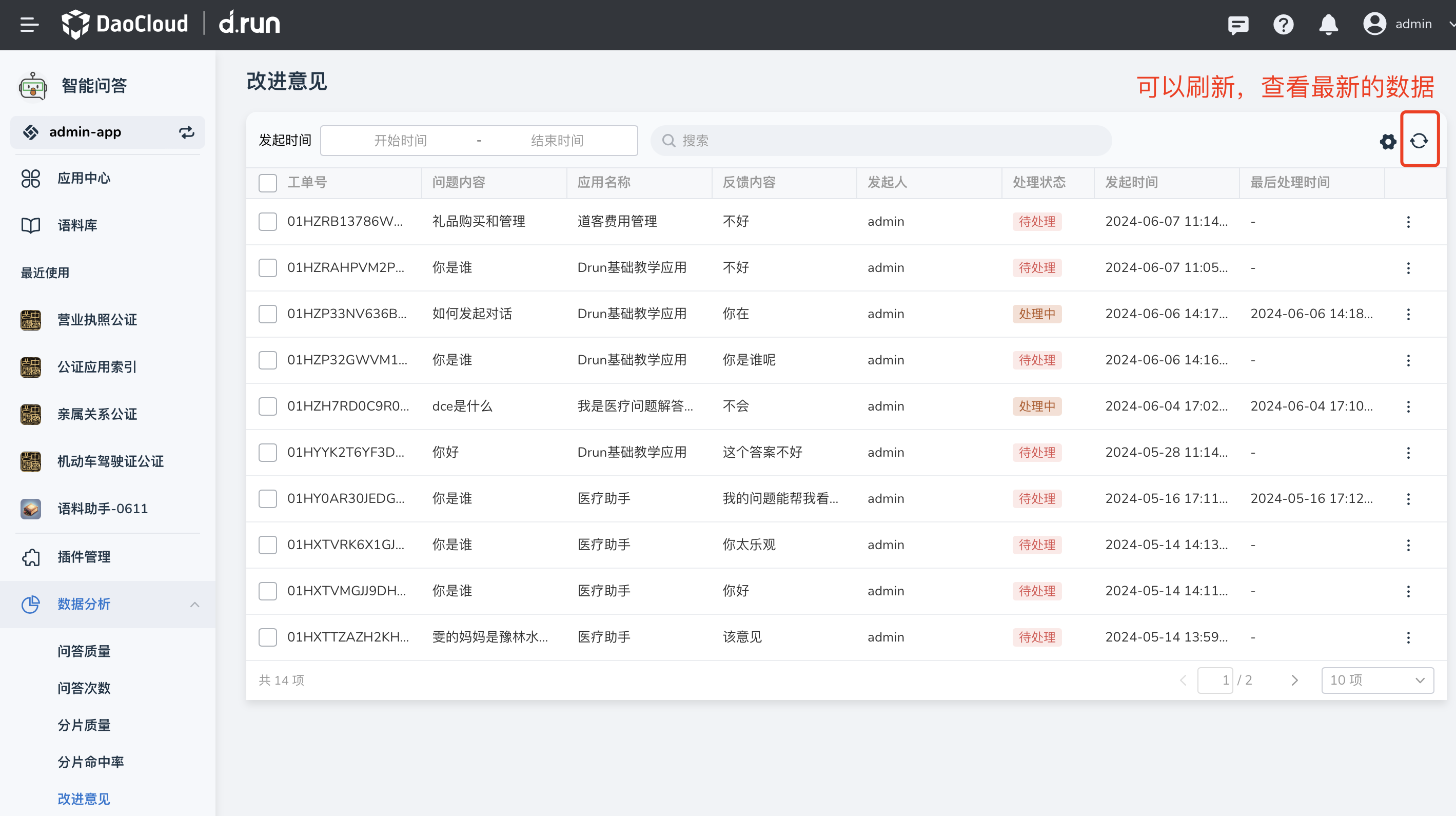The image size is (1456, 816).
Task: Open table column settings gear
Action: tap(1388, 141)
